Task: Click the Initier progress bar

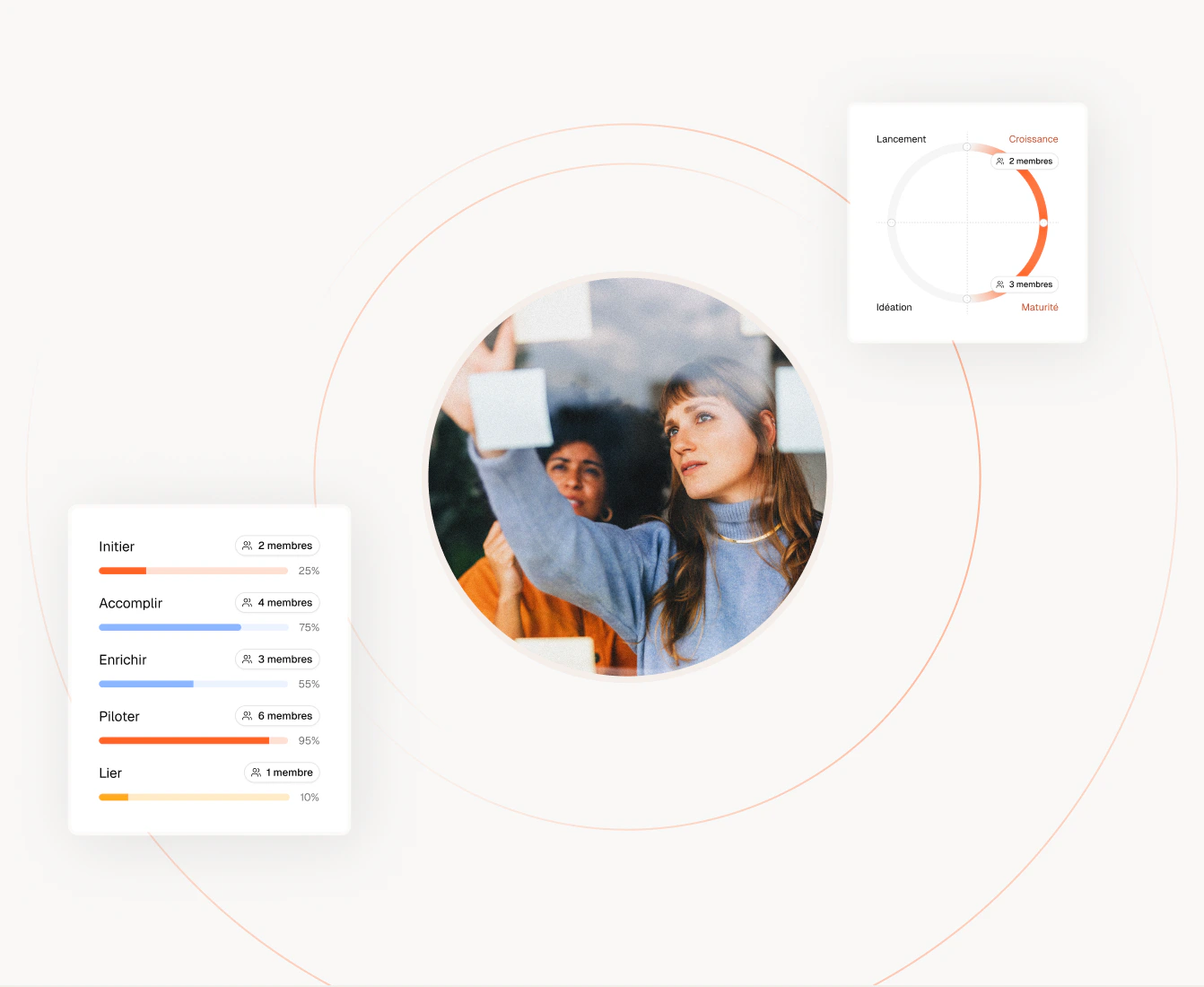Action: (x=193, y=571)
